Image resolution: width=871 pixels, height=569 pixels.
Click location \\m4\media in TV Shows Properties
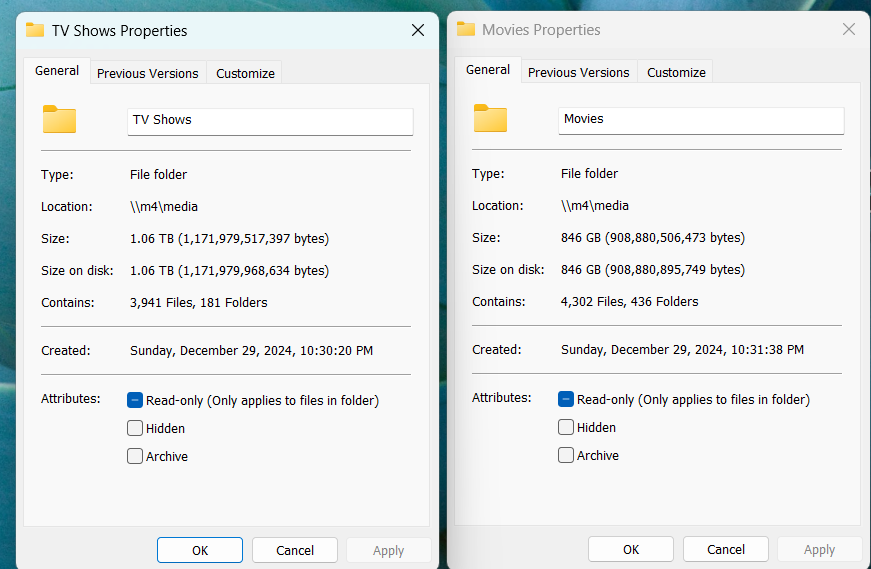pos(164,207)
